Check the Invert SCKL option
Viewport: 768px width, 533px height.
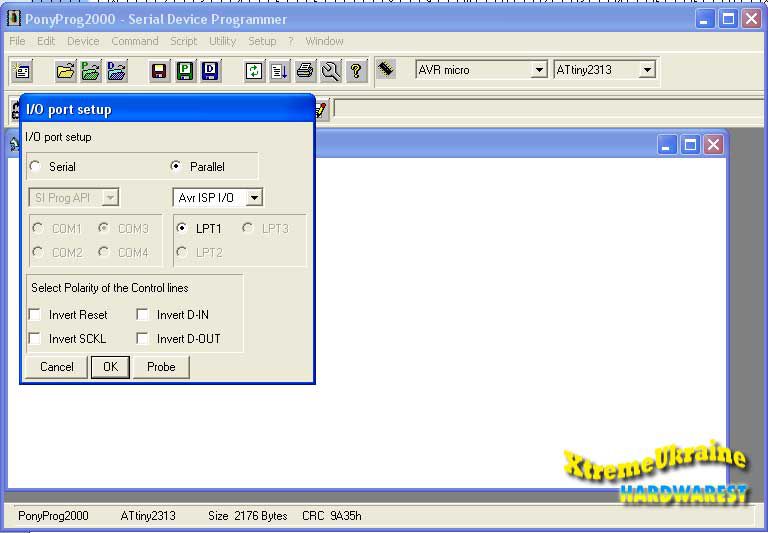(36, 339)
